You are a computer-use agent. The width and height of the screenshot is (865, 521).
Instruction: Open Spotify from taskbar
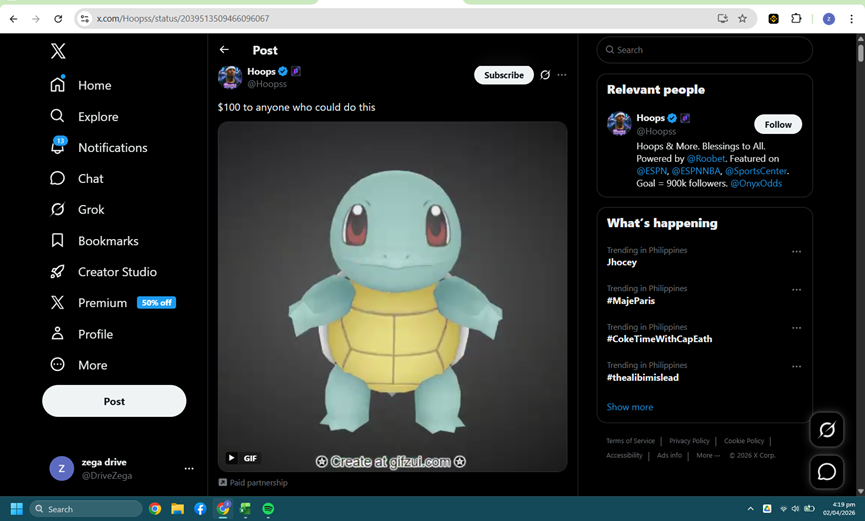click(x=268, y=508)
